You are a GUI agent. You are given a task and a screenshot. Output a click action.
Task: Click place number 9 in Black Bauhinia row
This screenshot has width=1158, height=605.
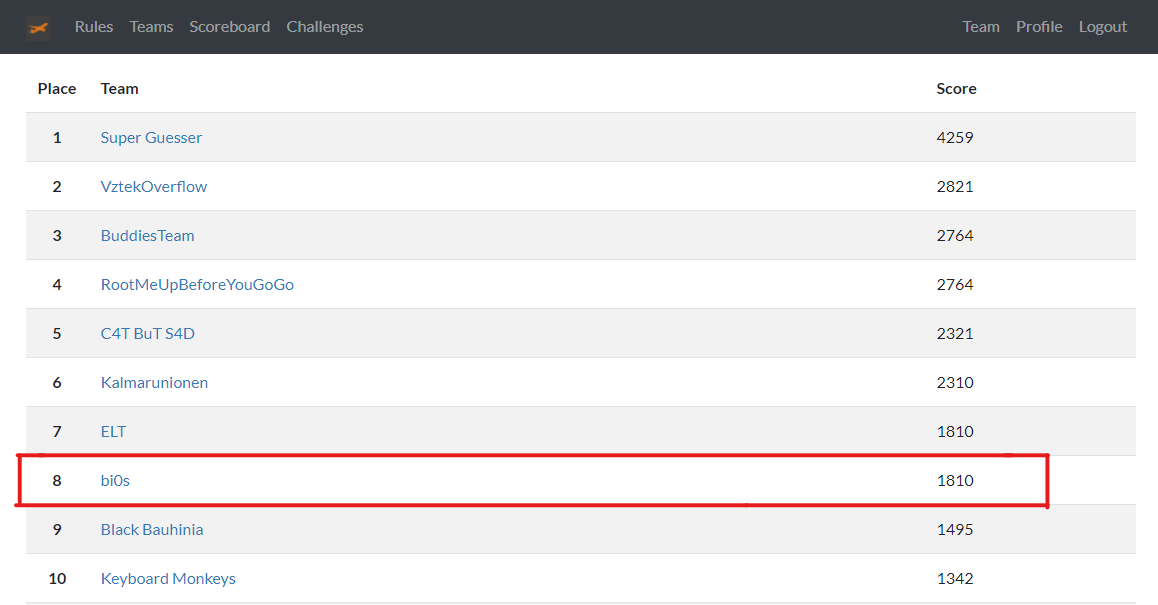[57, 530]
